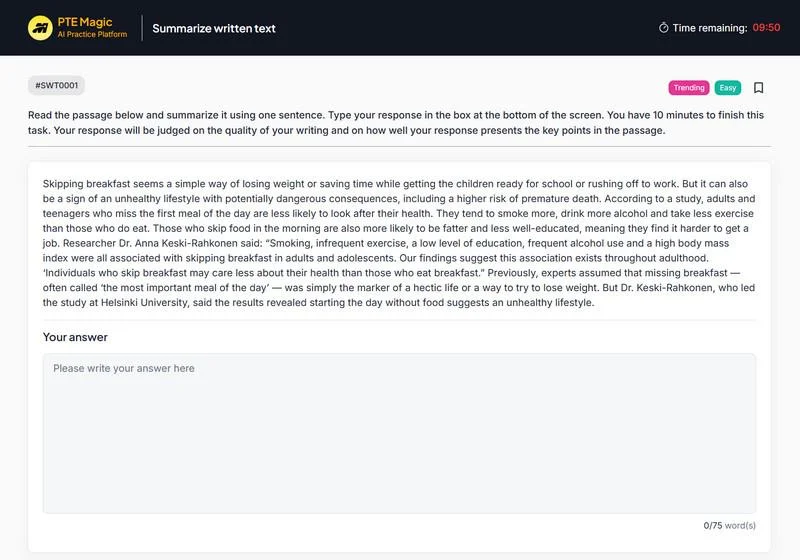The image size is (800, 560).
Task: Click the red 09:50 countdown value
Action: point(766,28)
